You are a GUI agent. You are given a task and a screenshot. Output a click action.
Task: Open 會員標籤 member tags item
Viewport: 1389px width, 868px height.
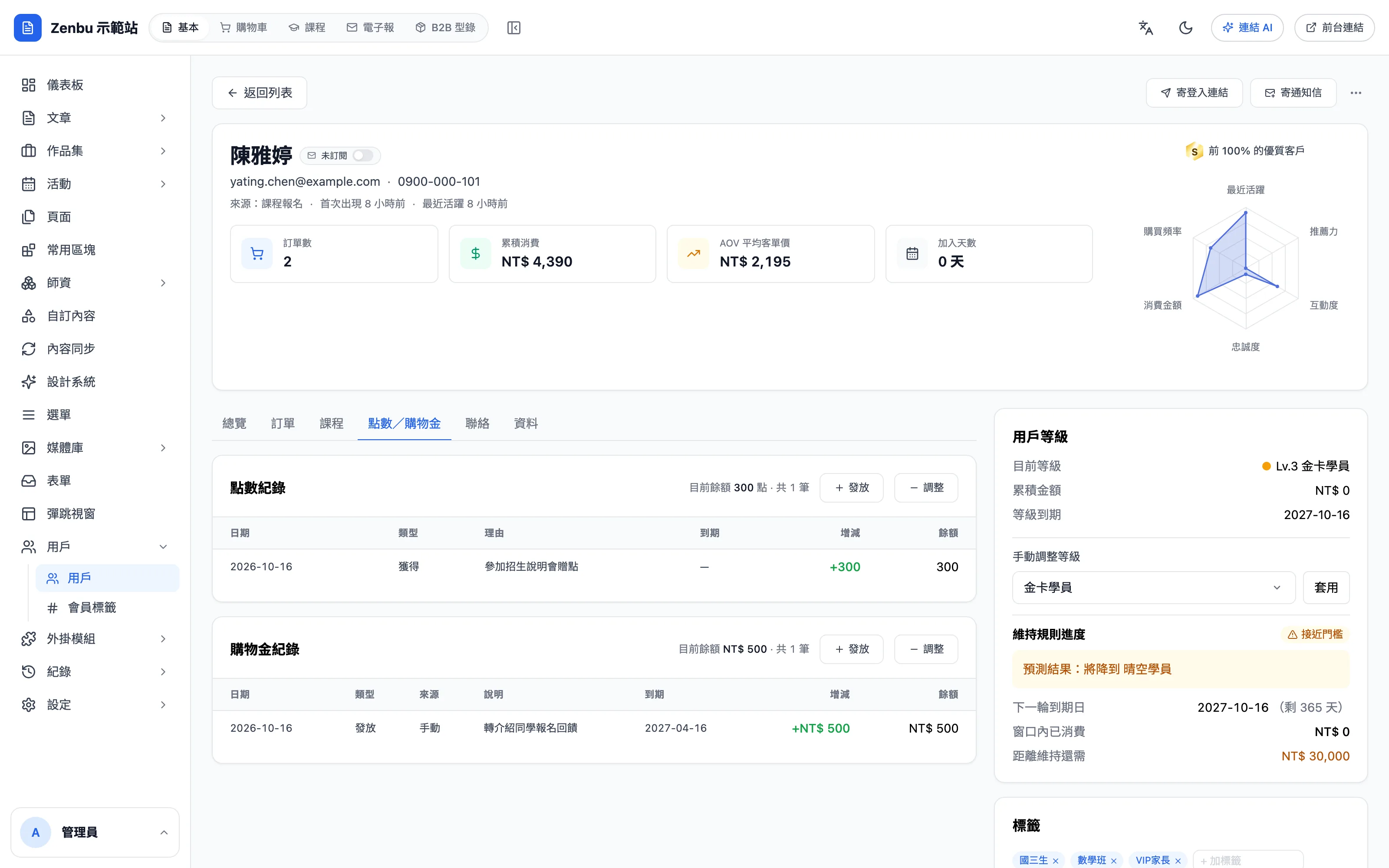tap(107, 607)
